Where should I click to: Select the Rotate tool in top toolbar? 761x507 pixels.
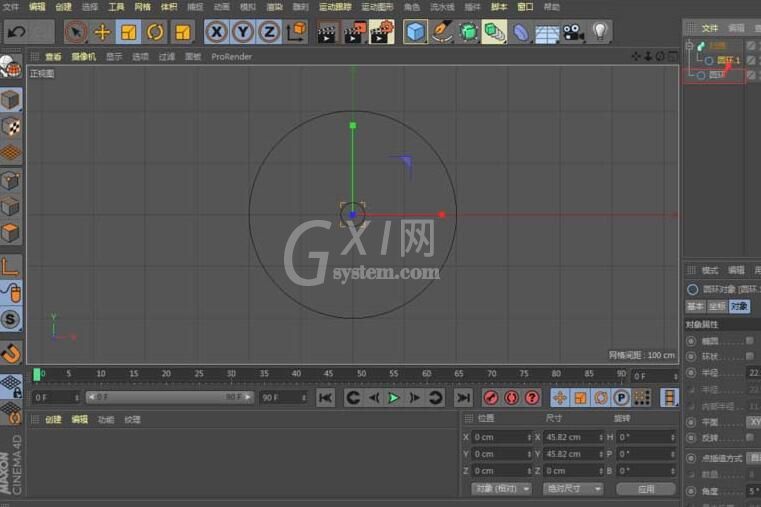(155, 33)
